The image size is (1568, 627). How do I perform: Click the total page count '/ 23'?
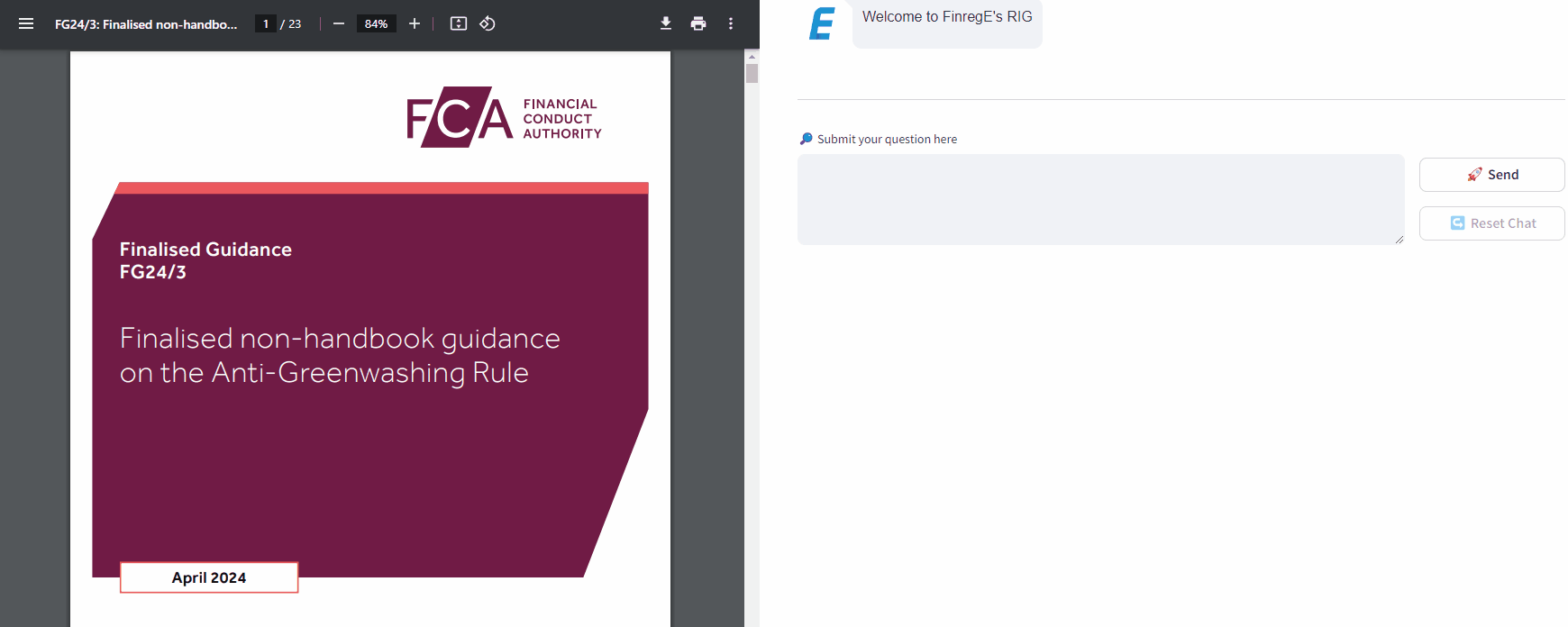coord(291,23)
